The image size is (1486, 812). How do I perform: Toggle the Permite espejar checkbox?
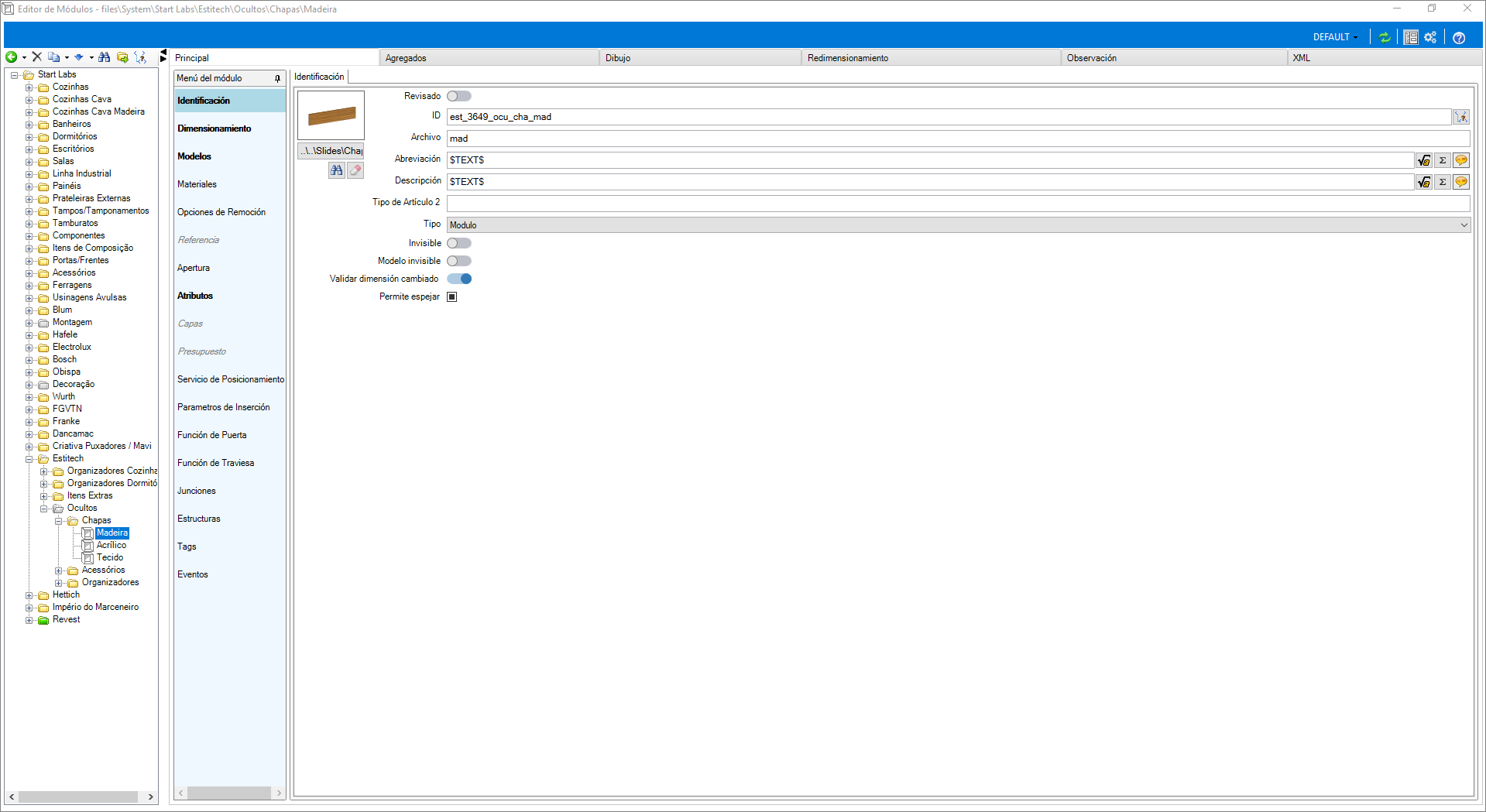pyautogui.click(x=452, y=296)
